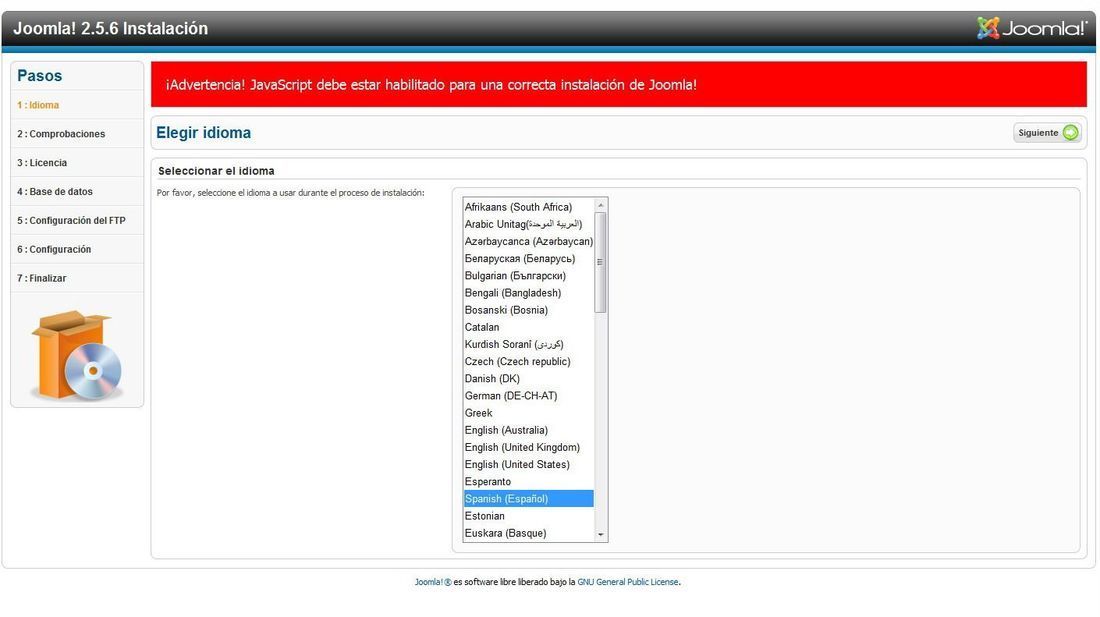This screenshot has width=1100, height=617.
Task: Go to step 4: Base de datos
Action: click(x=55, y=191)
